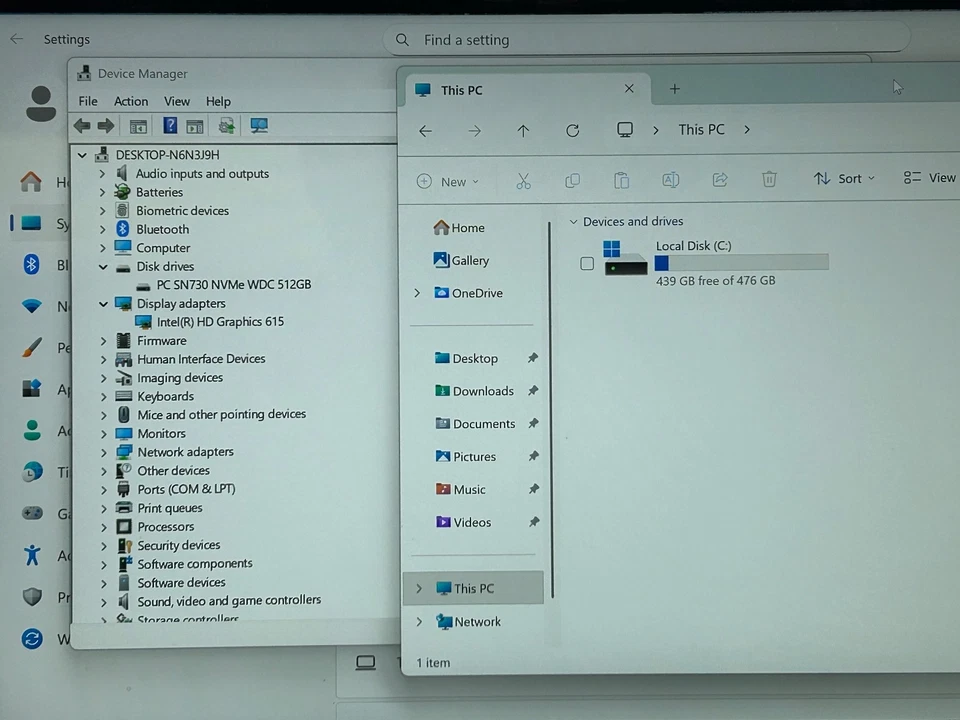
Task: Open Sort dropdown in File Explorer
Action: [844, 178]
